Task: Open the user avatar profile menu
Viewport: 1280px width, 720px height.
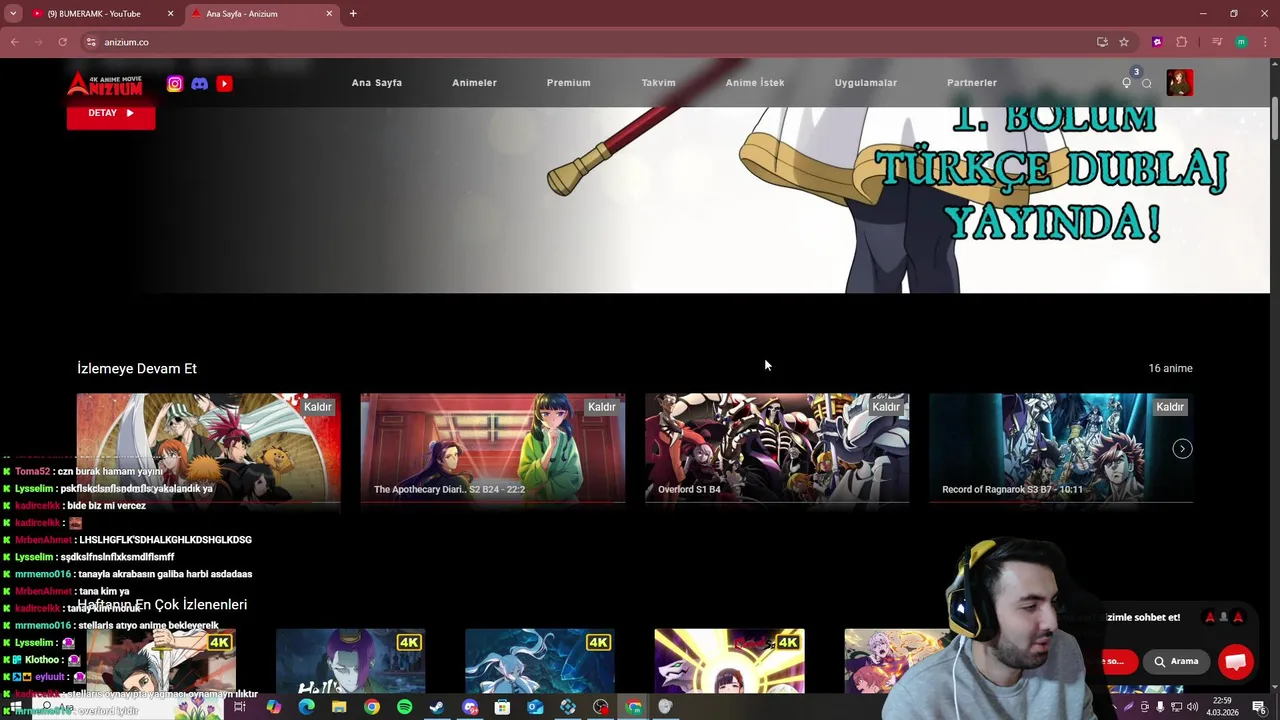Action: 1179,83
